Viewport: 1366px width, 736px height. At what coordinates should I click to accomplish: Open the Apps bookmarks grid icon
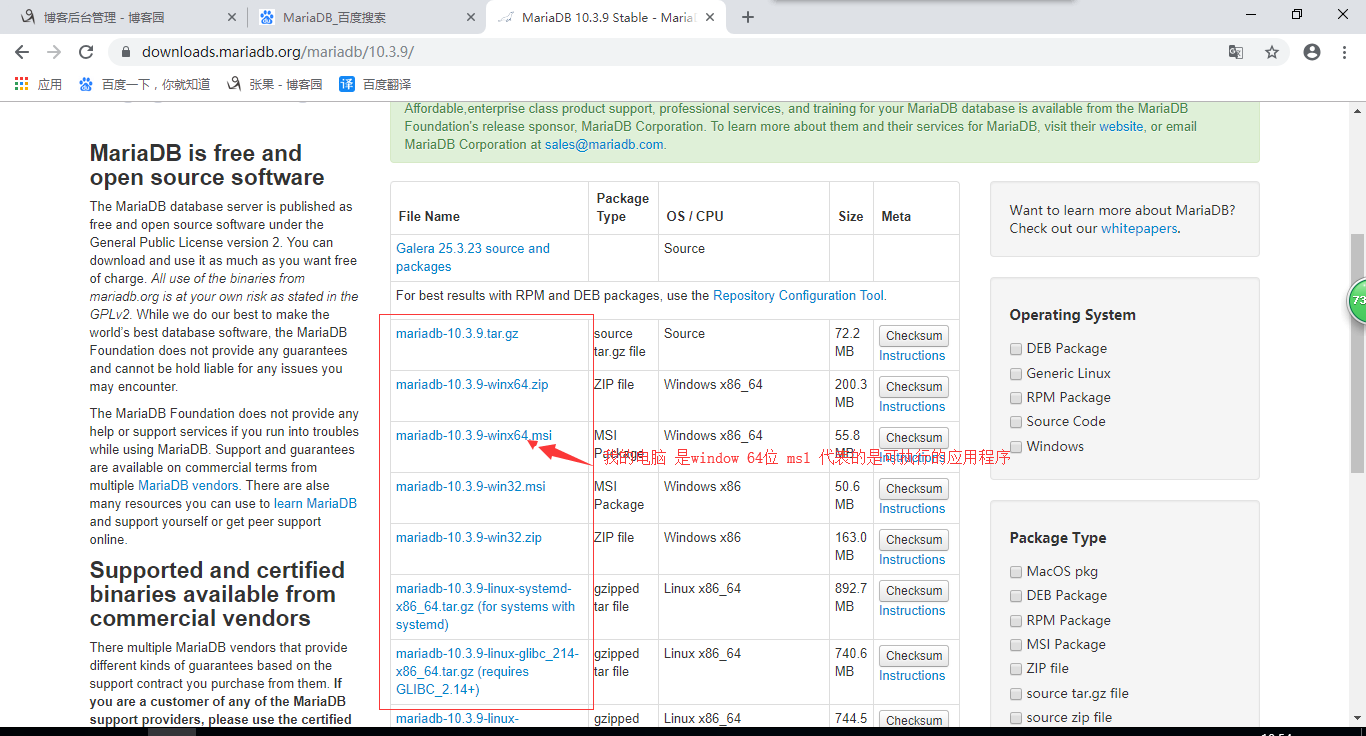click(x=22, y=84)
